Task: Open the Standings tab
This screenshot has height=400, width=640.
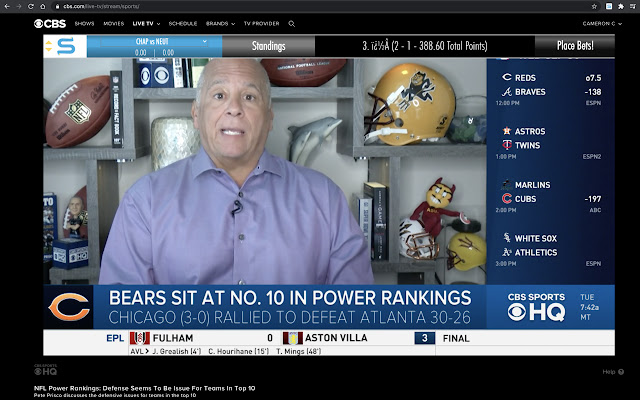Action: pyautogui.click(x=269, y=46)
